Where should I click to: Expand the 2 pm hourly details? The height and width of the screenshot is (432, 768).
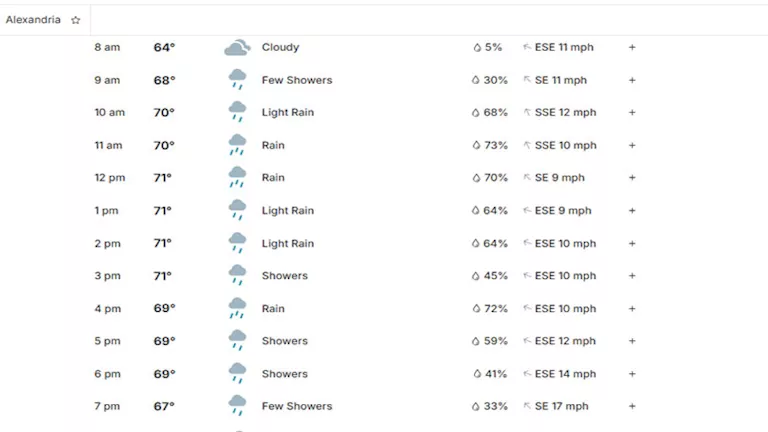(x=632, y=243)
